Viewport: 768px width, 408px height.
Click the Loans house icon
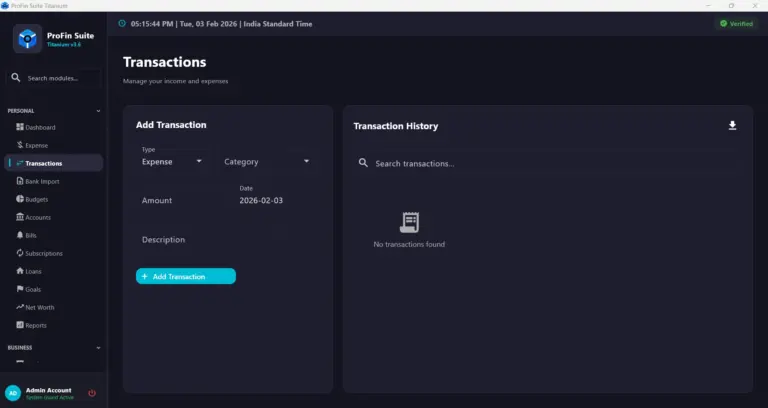tap(20, 271)
